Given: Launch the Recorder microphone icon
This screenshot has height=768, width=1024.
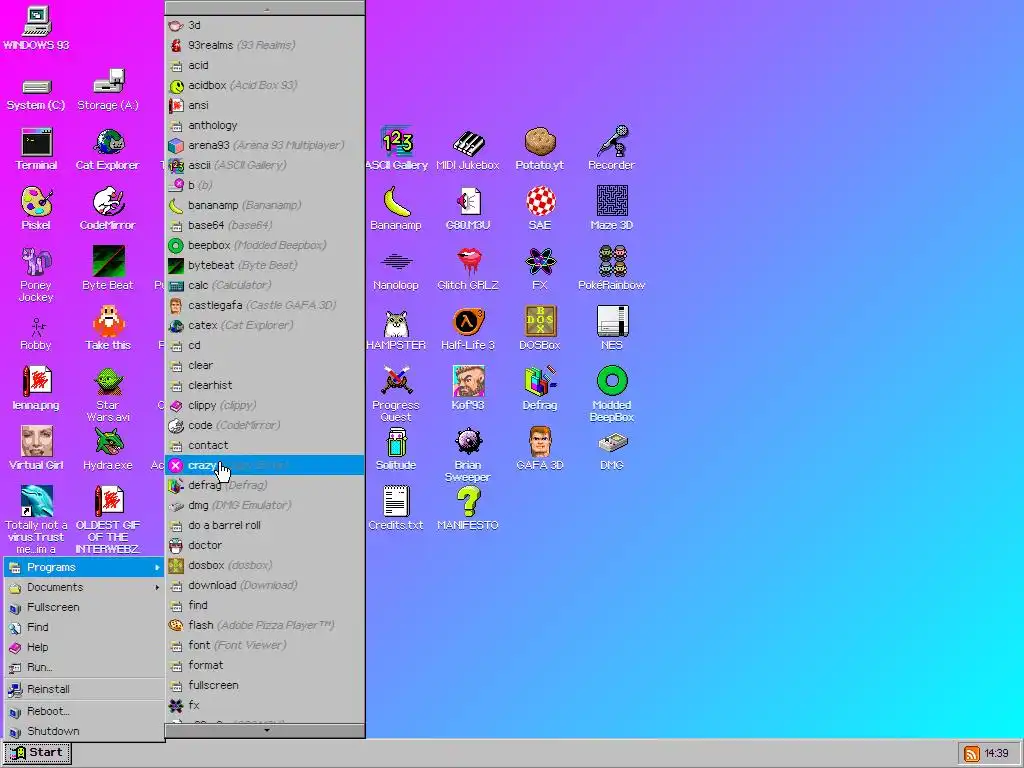Looking at the screenshot, I should pos(611,148).
